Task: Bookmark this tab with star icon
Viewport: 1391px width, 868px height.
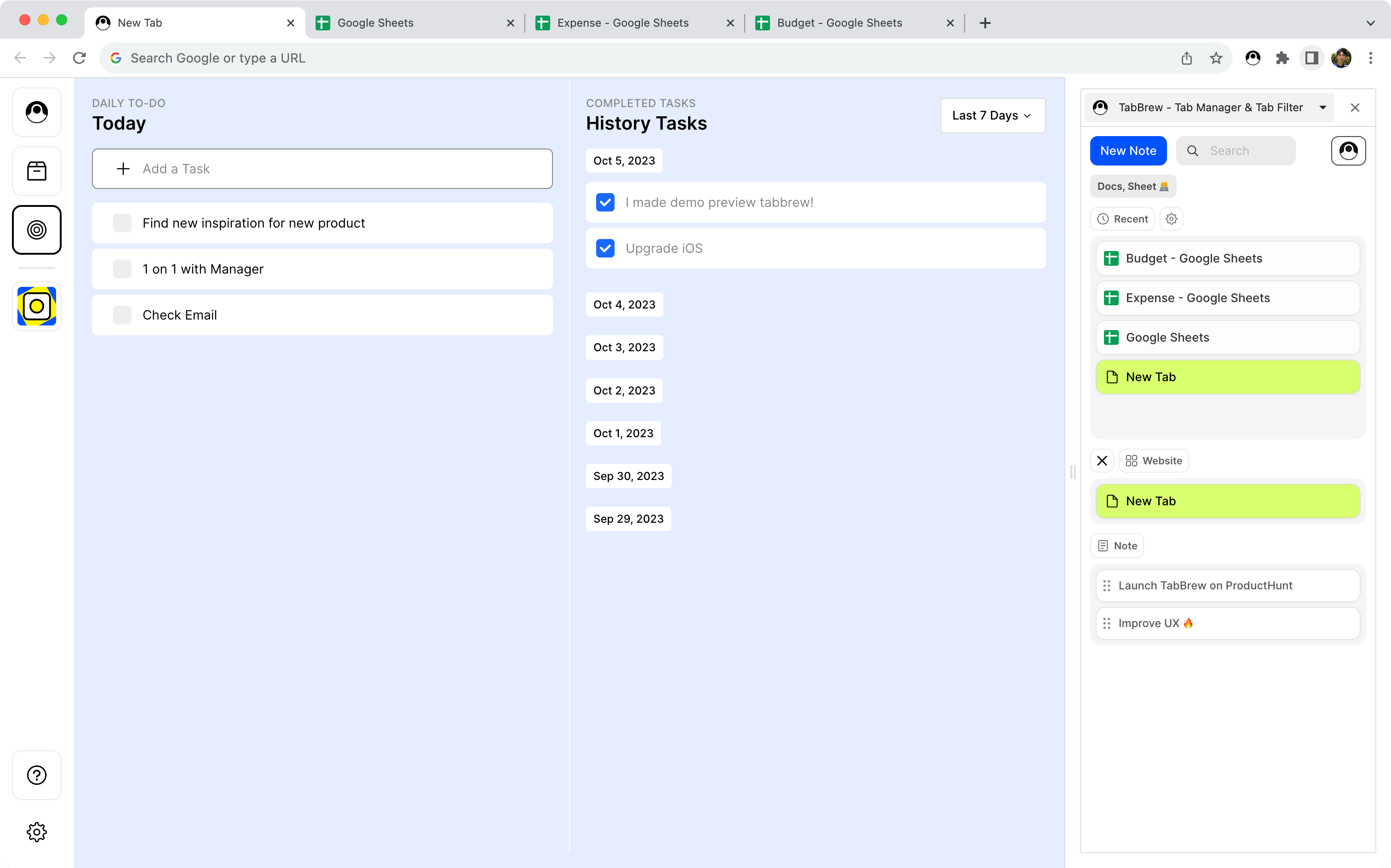Action: pyautogui.click(x=1216, y=58)
